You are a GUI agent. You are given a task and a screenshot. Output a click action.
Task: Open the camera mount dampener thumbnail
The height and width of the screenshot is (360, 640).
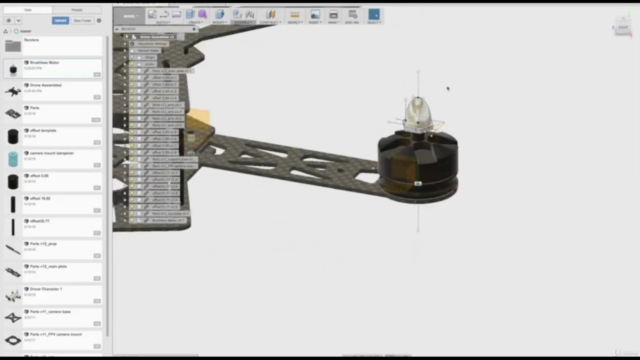[13, 159]
